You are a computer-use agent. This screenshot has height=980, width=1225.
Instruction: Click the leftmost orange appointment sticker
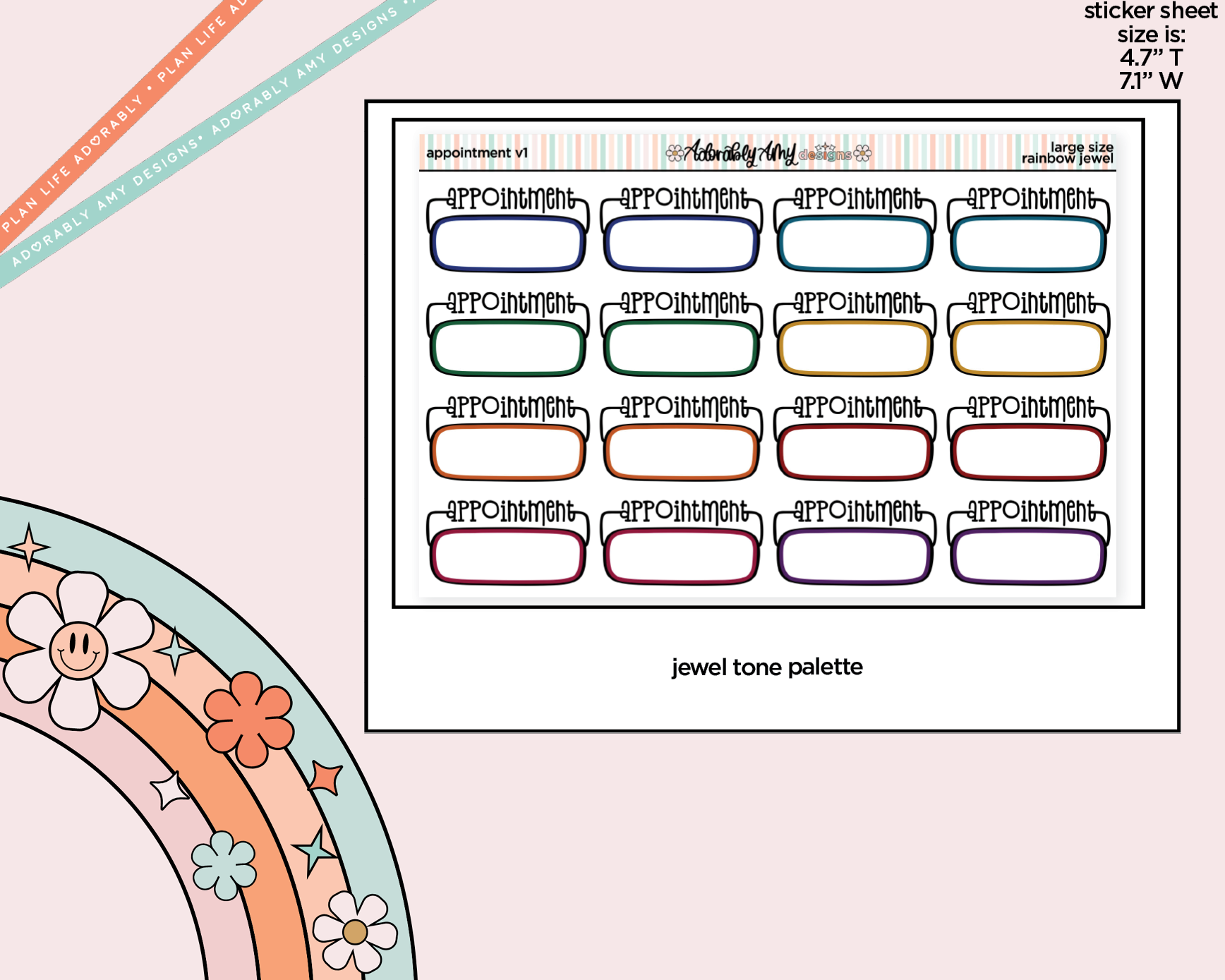(507, 437)
